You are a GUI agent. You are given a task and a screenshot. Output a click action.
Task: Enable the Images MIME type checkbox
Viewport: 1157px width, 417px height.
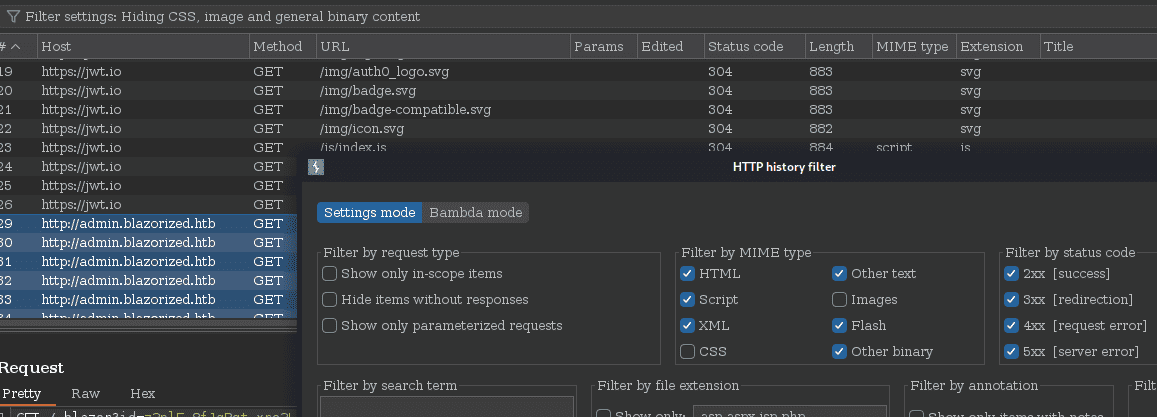point(840,300)
